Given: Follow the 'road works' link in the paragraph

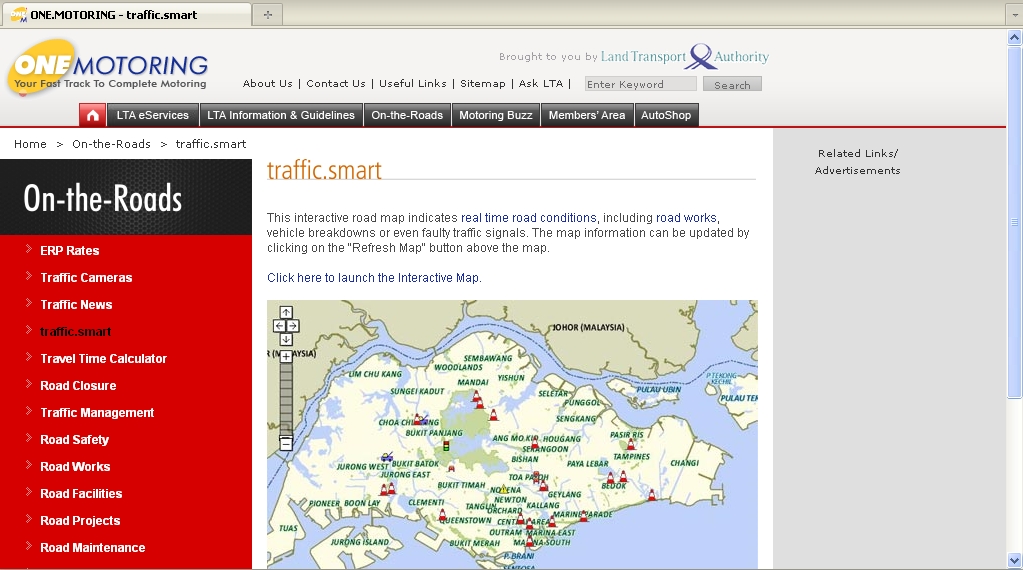Looking at the screenshot, I should tap(686, 218).
